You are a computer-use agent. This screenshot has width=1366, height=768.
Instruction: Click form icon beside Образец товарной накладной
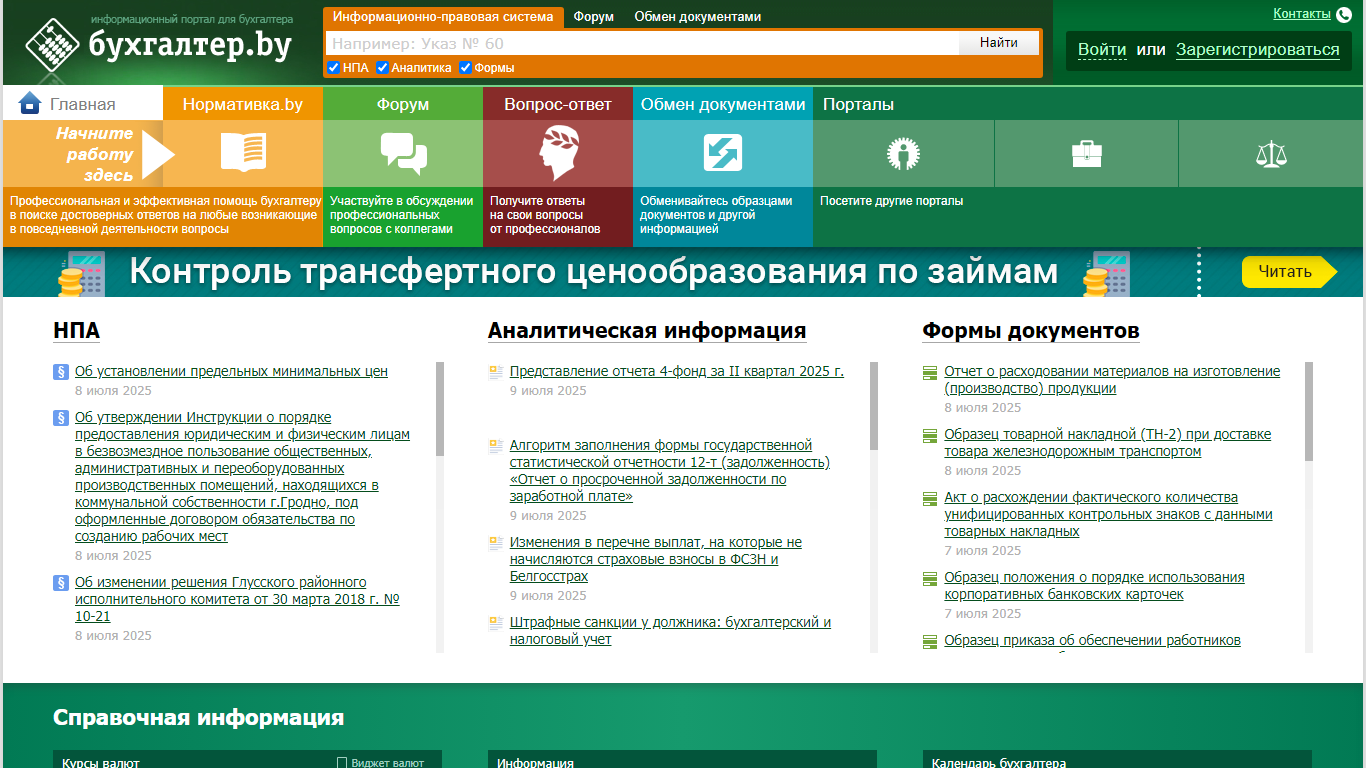coord(930,436)
